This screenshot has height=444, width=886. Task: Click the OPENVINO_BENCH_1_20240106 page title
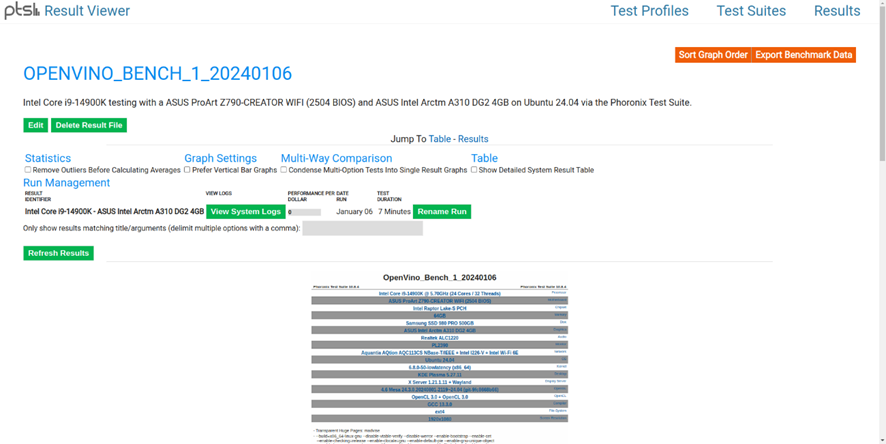(158, 73)
